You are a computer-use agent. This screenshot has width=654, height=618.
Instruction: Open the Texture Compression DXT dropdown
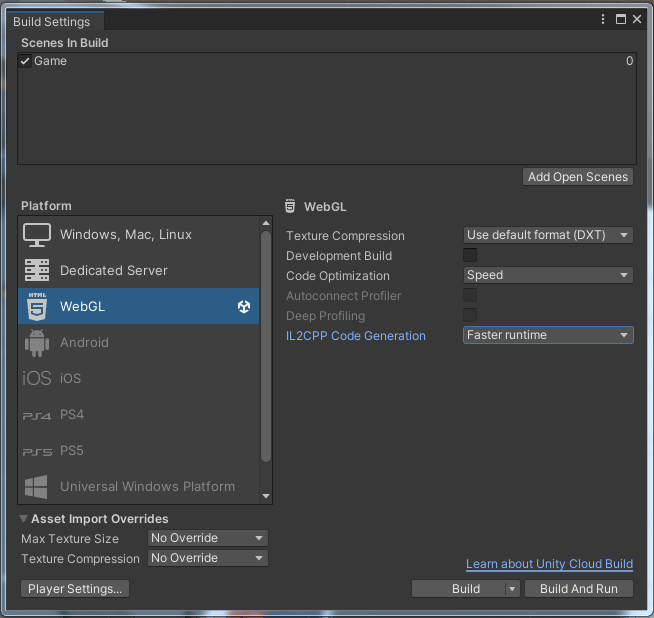[548, 235]
